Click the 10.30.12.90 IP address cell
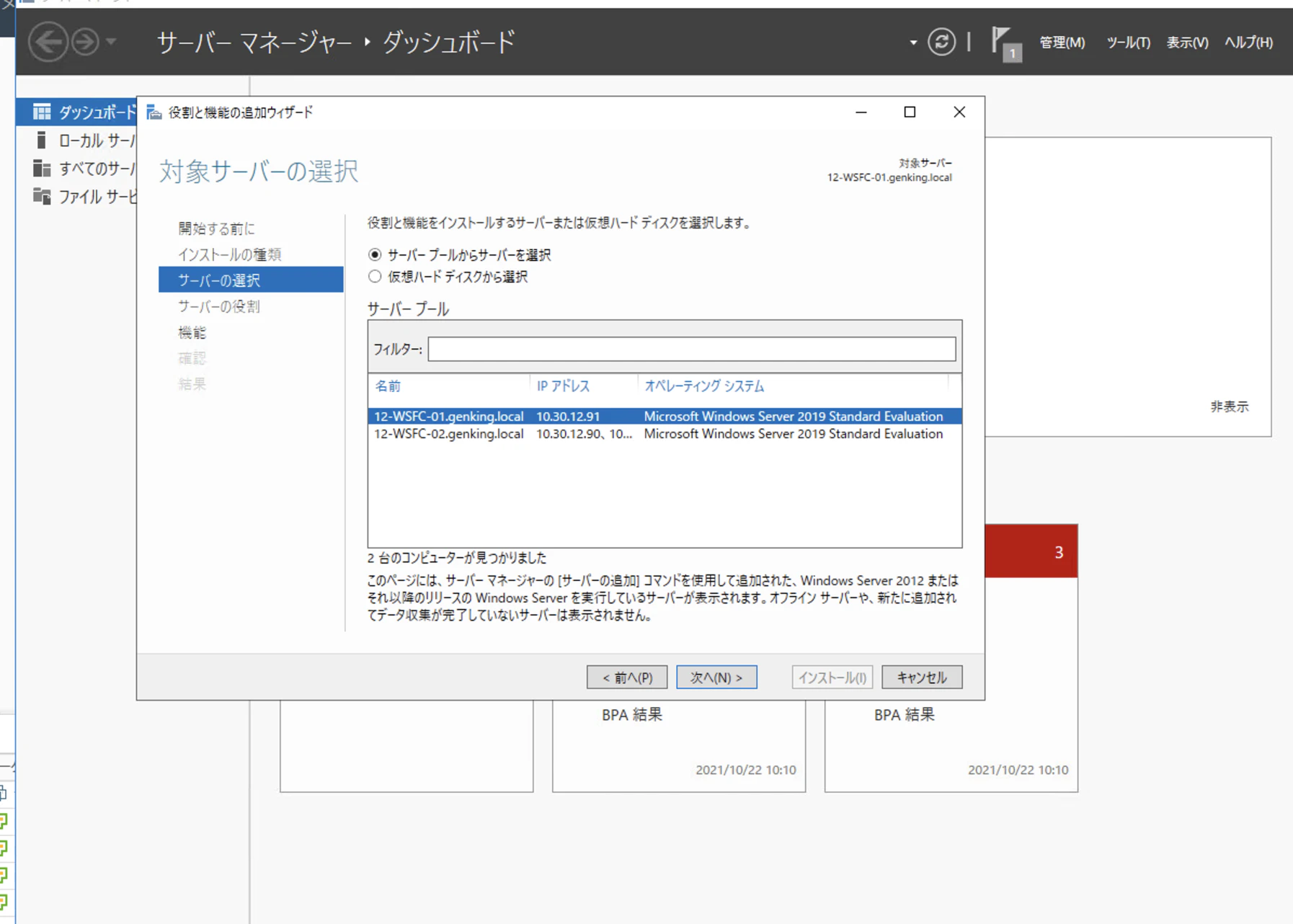The height and width of the screenshot is (924, 1293). 584,434
